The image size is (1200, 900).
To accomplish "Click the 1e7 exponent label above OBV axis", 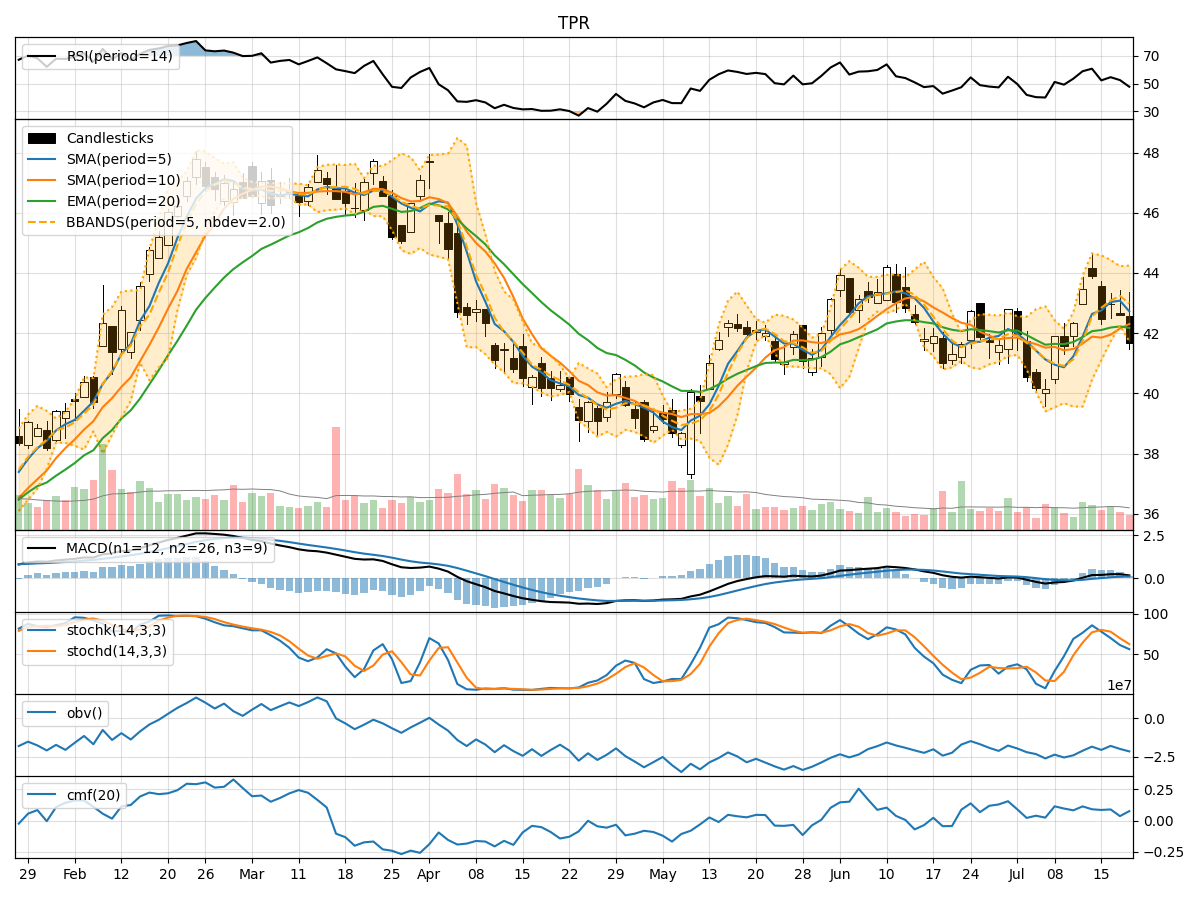I will 1121,685.
